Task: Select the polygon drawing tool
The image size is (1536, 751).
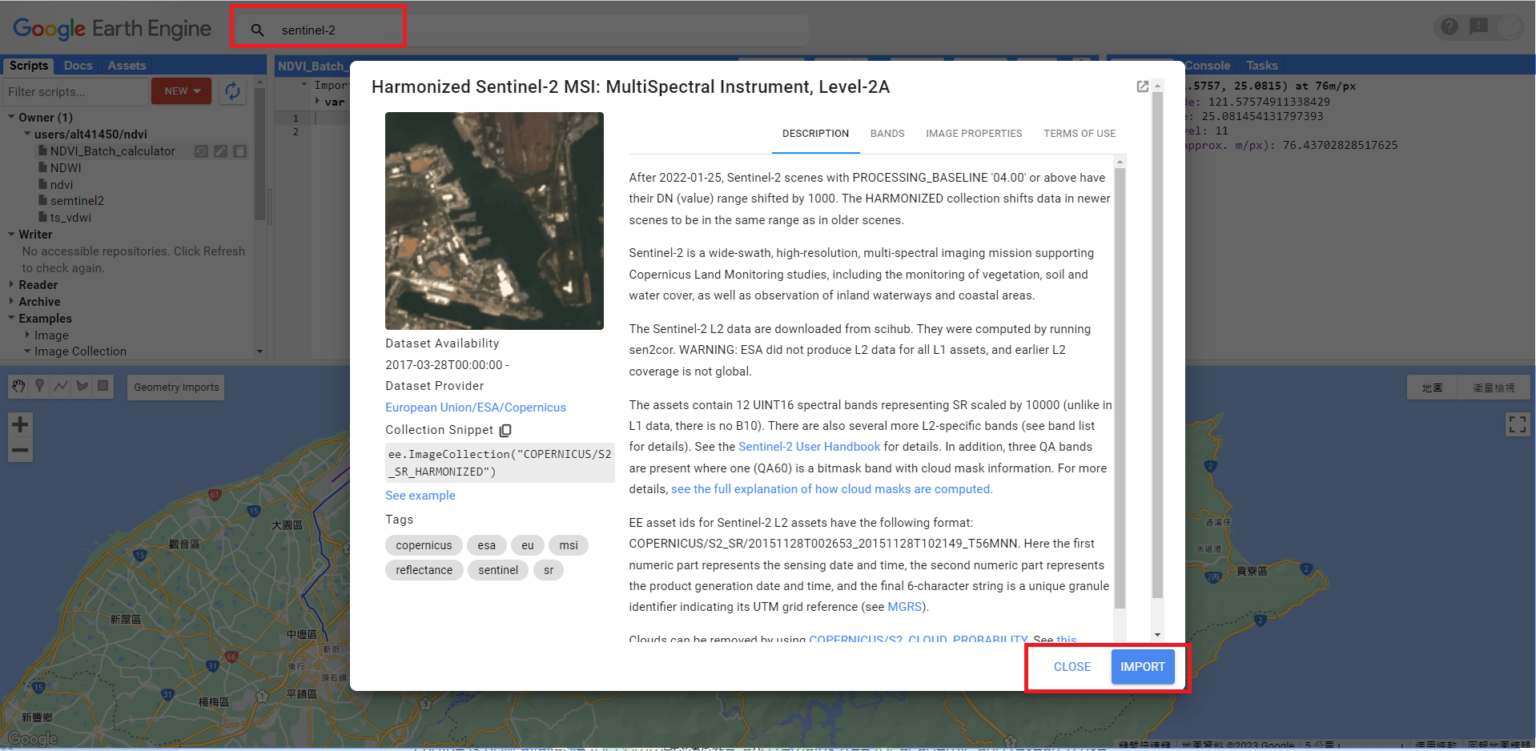Action: pyautogui.click(x=82, y=386)
